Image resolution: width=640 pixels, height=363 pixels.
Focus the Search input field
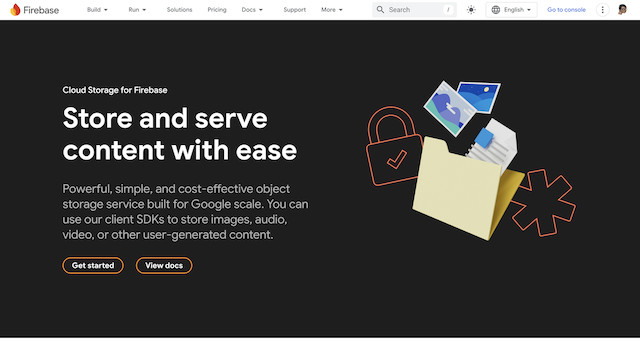point(414,9)
